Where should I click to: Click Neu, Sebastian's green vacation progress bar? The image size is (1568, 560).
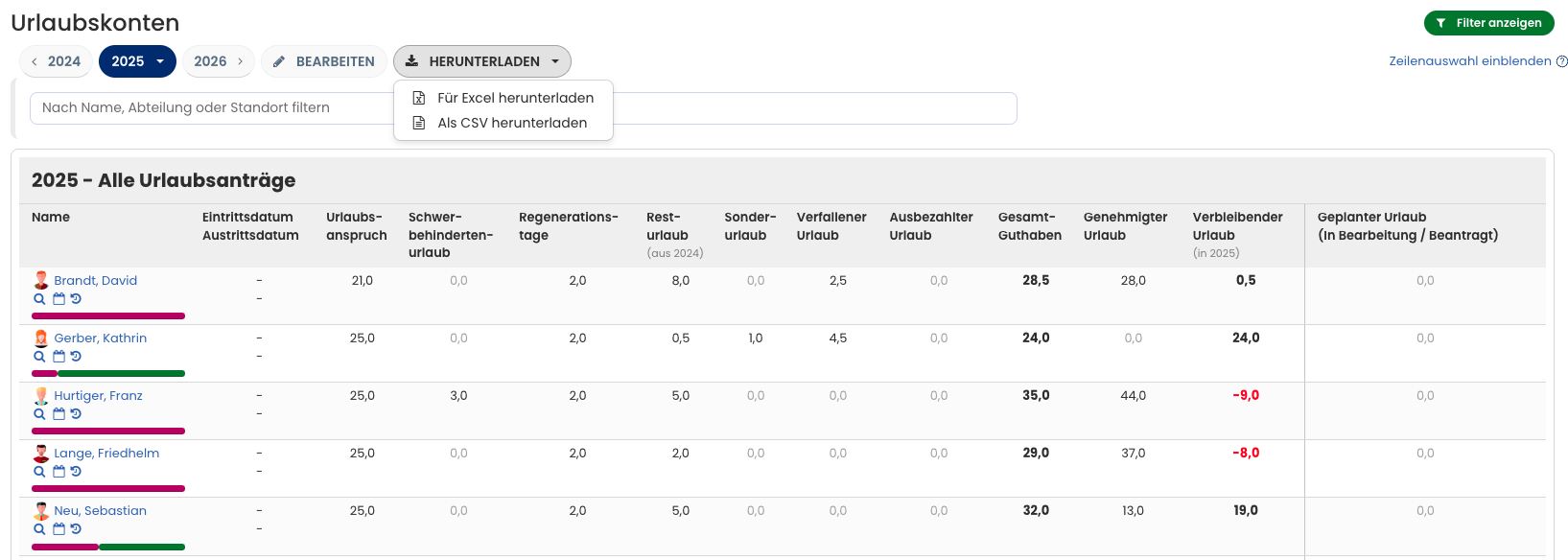tap(141, 547)
